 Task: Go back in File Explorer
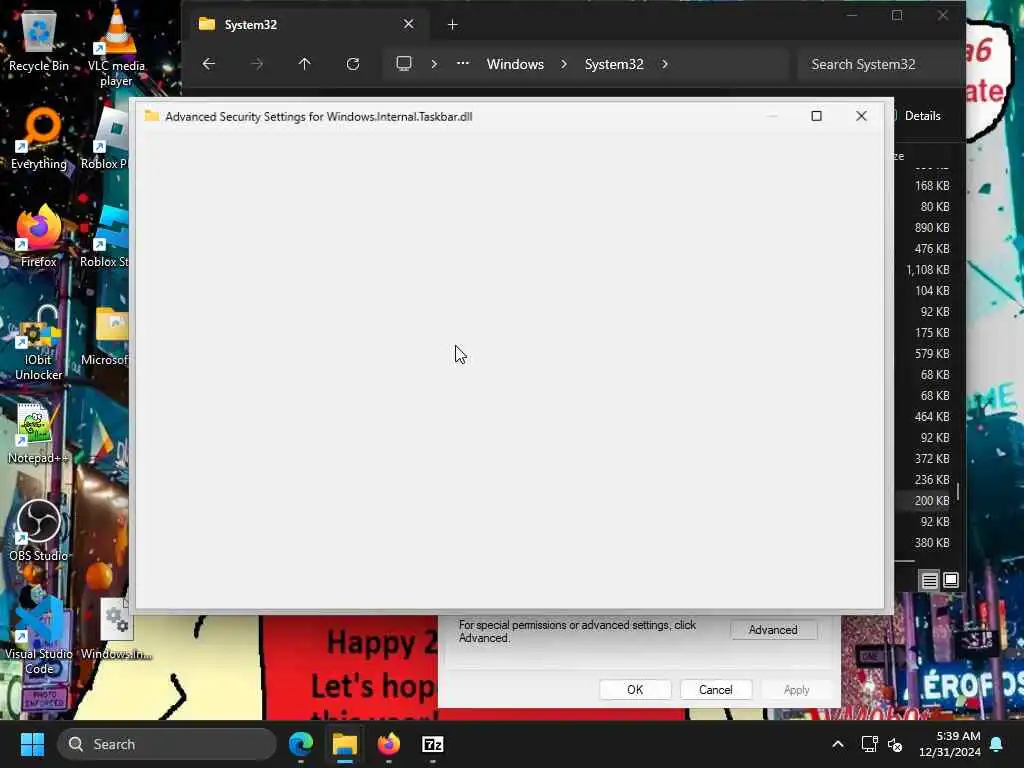coord(208,64)
